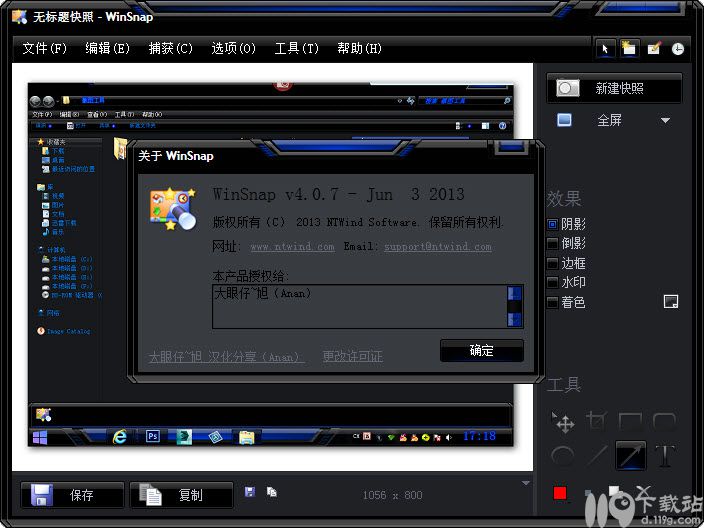704x528 pixels.
Task: Toggle the mouse pointer capture icon
Action: coord(605,48)
